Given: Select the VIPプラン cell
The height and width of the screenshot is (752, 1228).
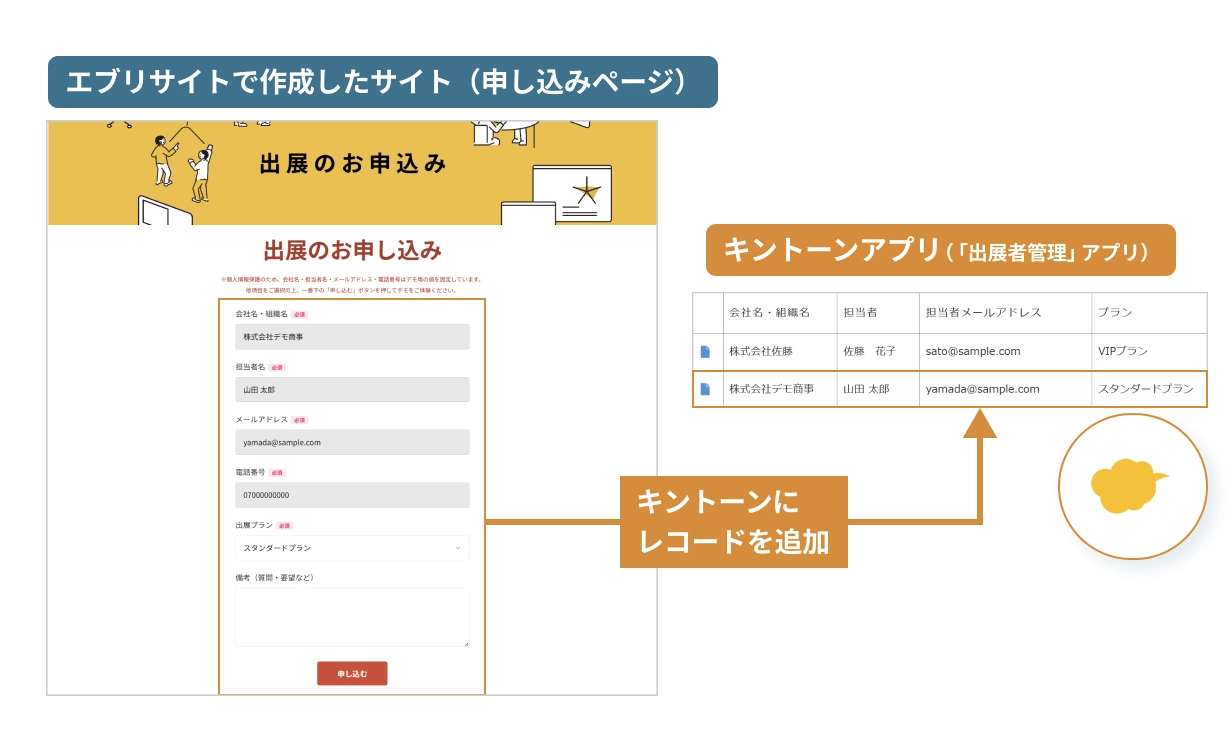Looking at the screenshot, I should click(x=1149, y=352).
